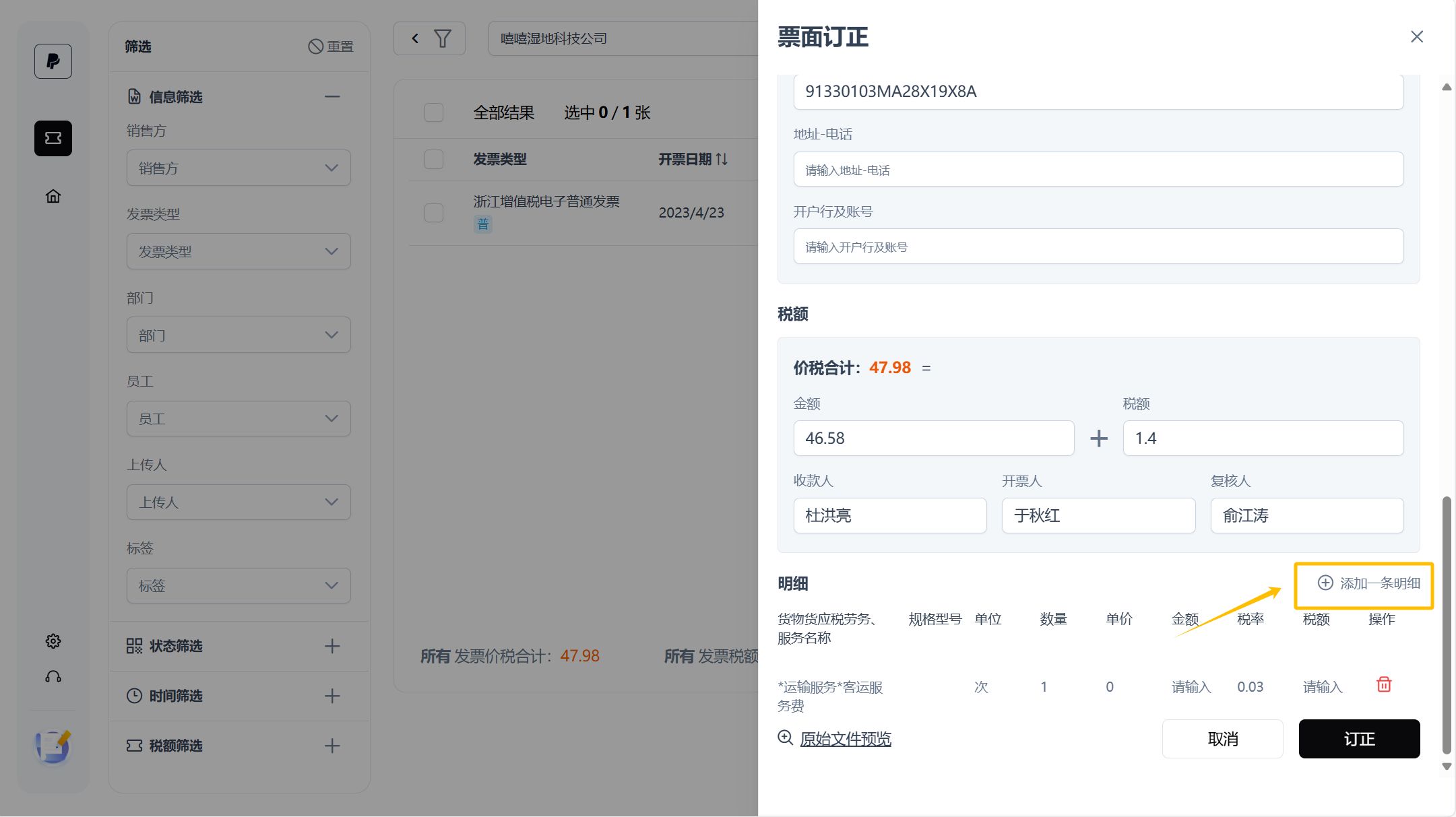Open settings gear icon in sidebar
Screen dimensions: 1456x817
coord(53,641)
